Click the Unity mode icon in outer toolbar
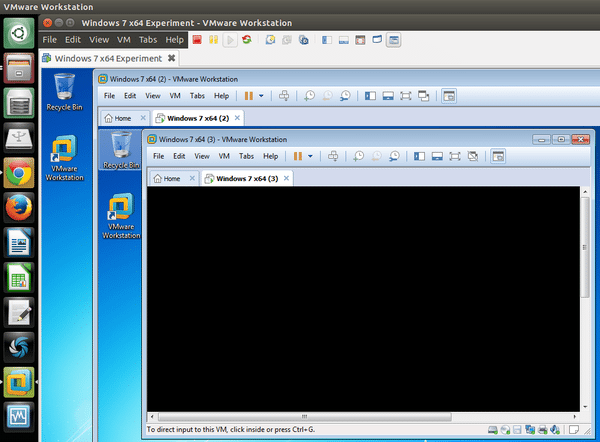The width and height of the screenshot is (600, 442). 377,39
